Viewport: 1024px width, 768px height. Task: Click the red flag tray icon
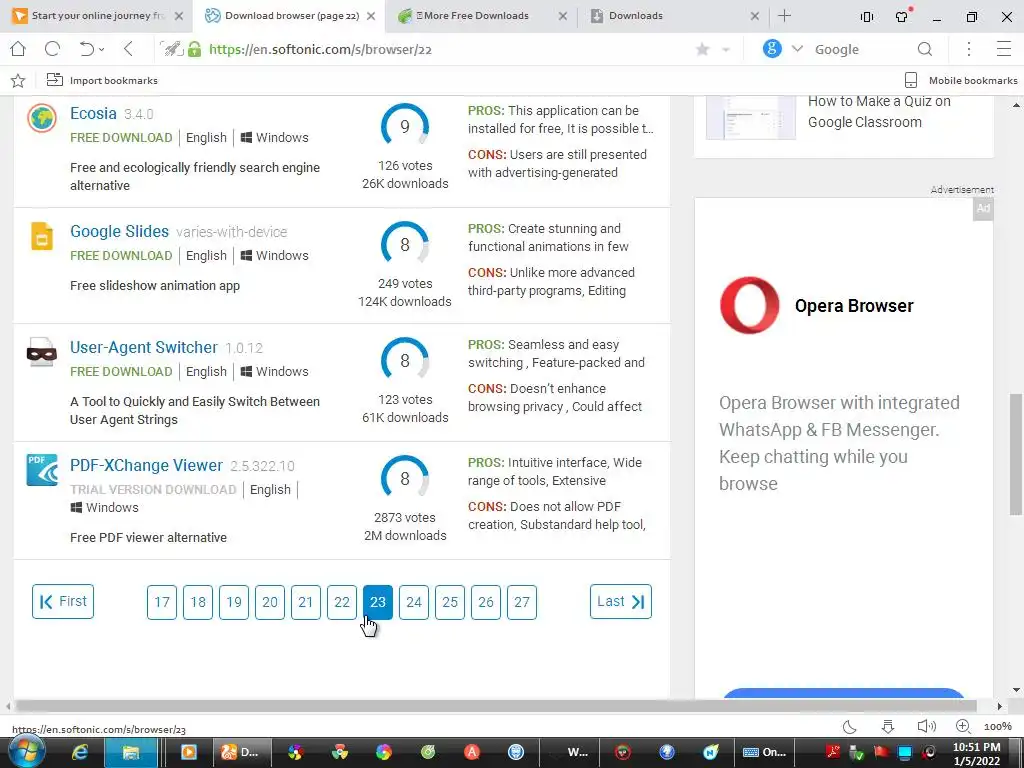pos(882,752)
